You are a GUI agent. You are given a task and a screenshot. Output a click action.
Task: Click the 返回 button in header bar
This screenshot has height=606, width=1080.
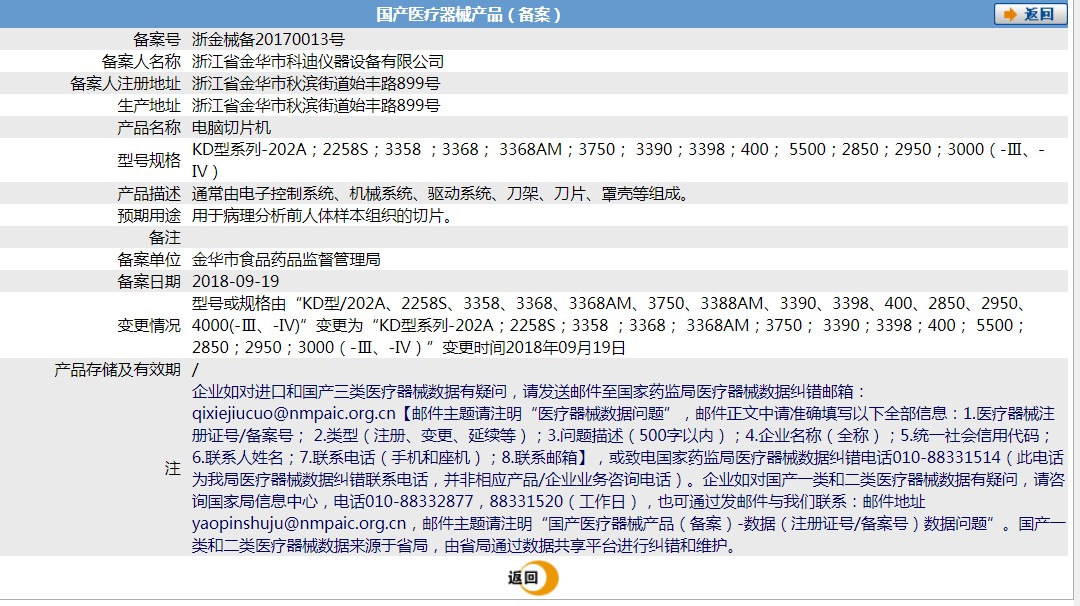click(1030, 14)
